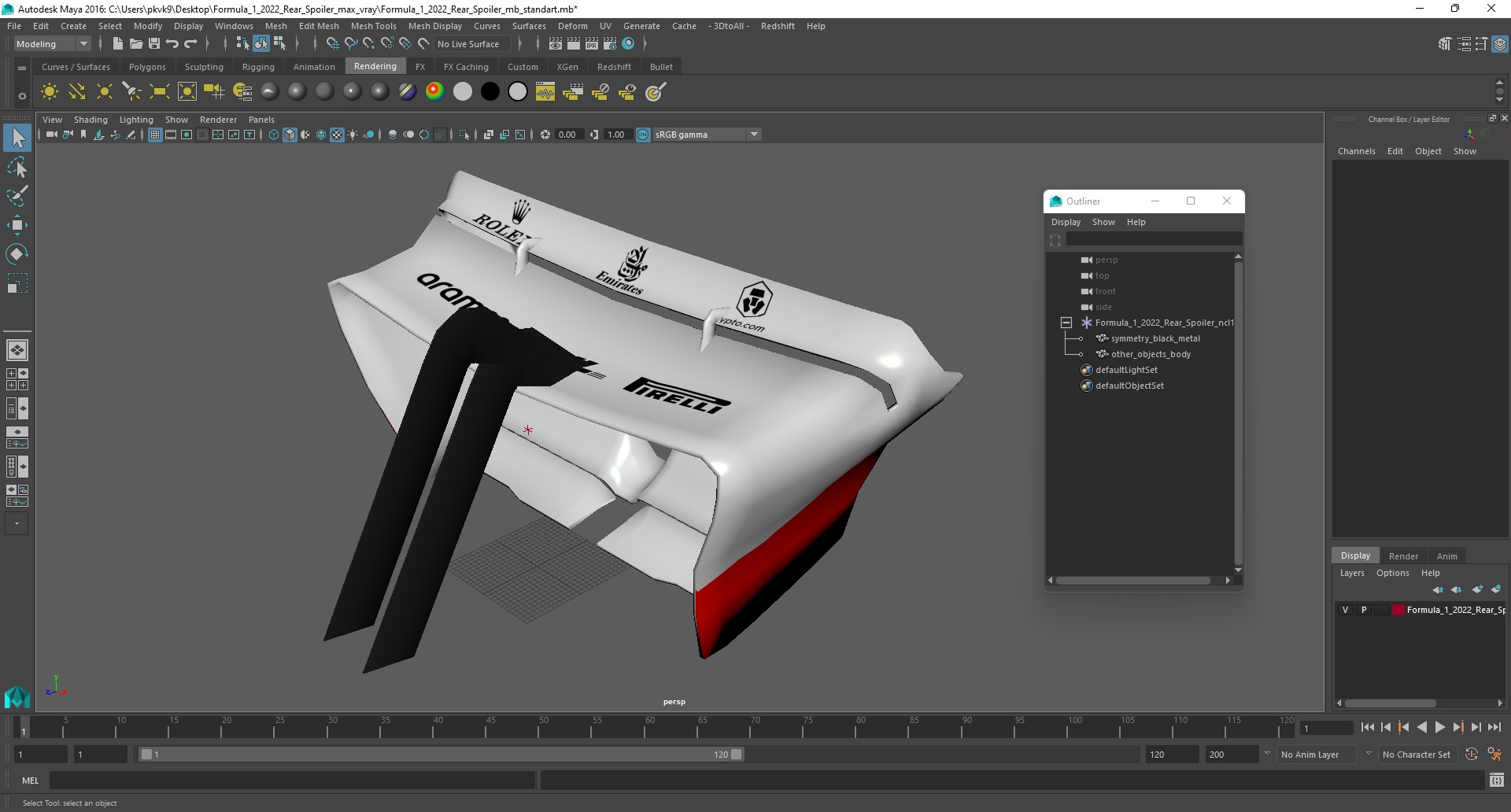Create an area light from shelf
1511x812 pixels.
(x=160, y=92)
